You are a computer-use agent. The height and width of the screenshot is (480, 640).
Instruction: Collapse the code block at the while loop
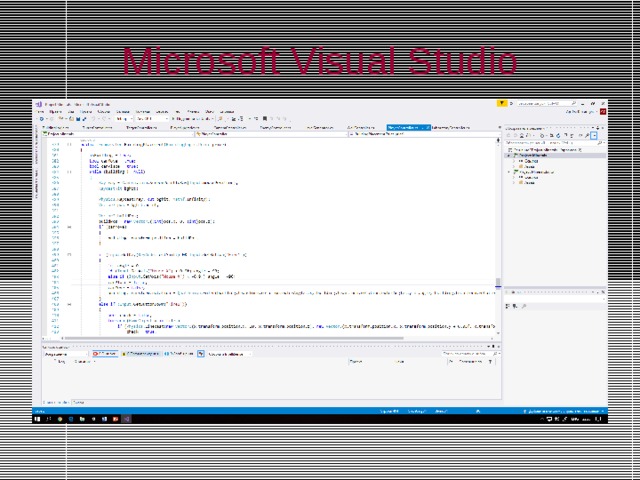(69, 172)
